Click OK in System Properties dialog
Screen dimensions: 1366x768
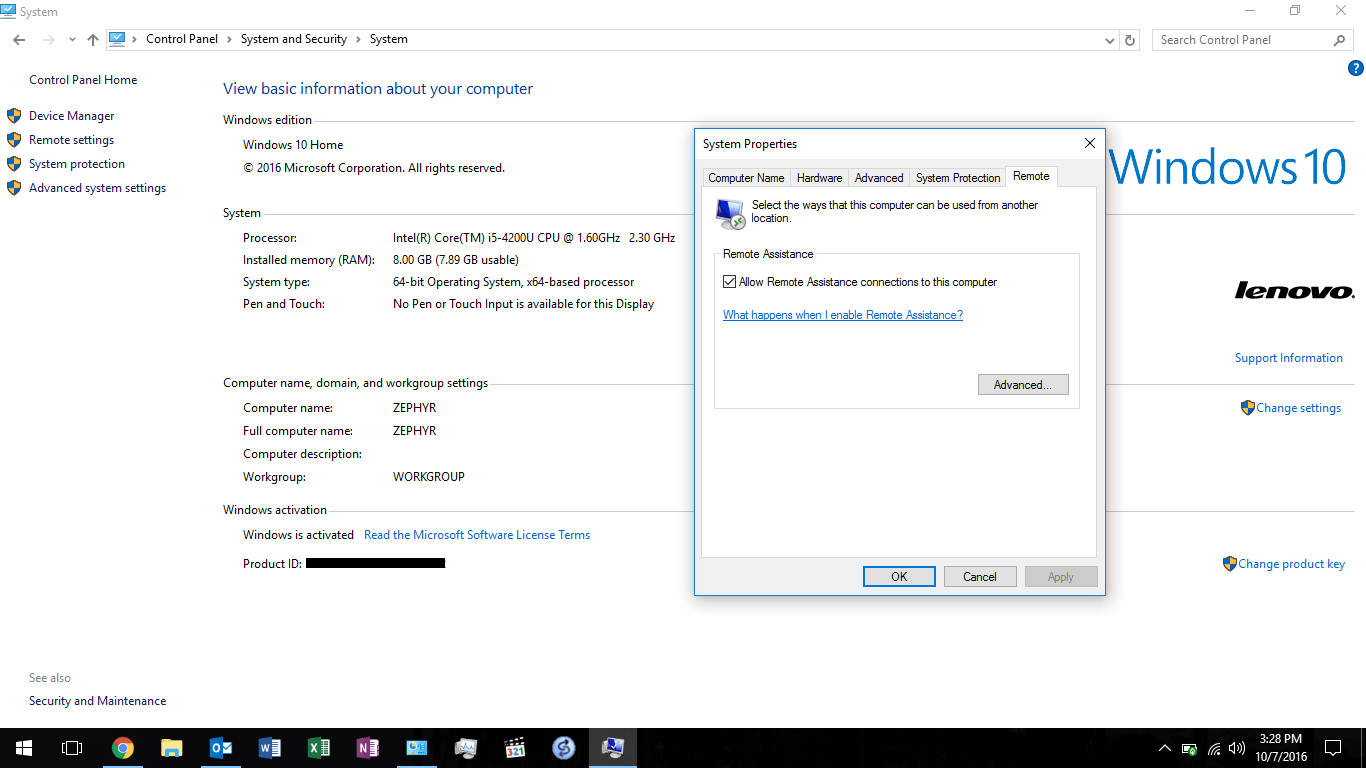tap(899, 577)
